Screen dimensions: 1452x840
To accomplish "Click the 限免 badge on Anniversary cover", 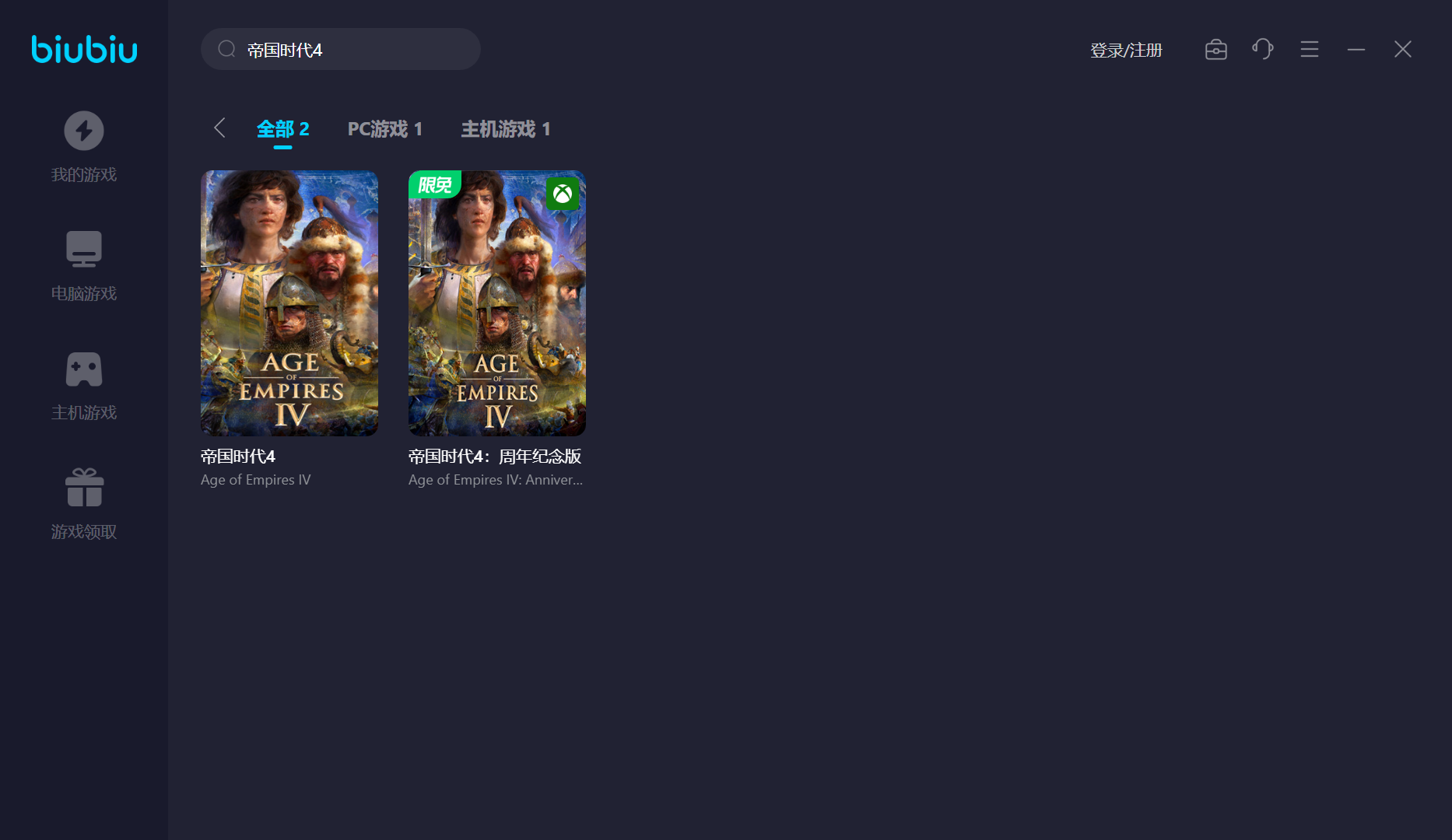I will click(434, 185).
